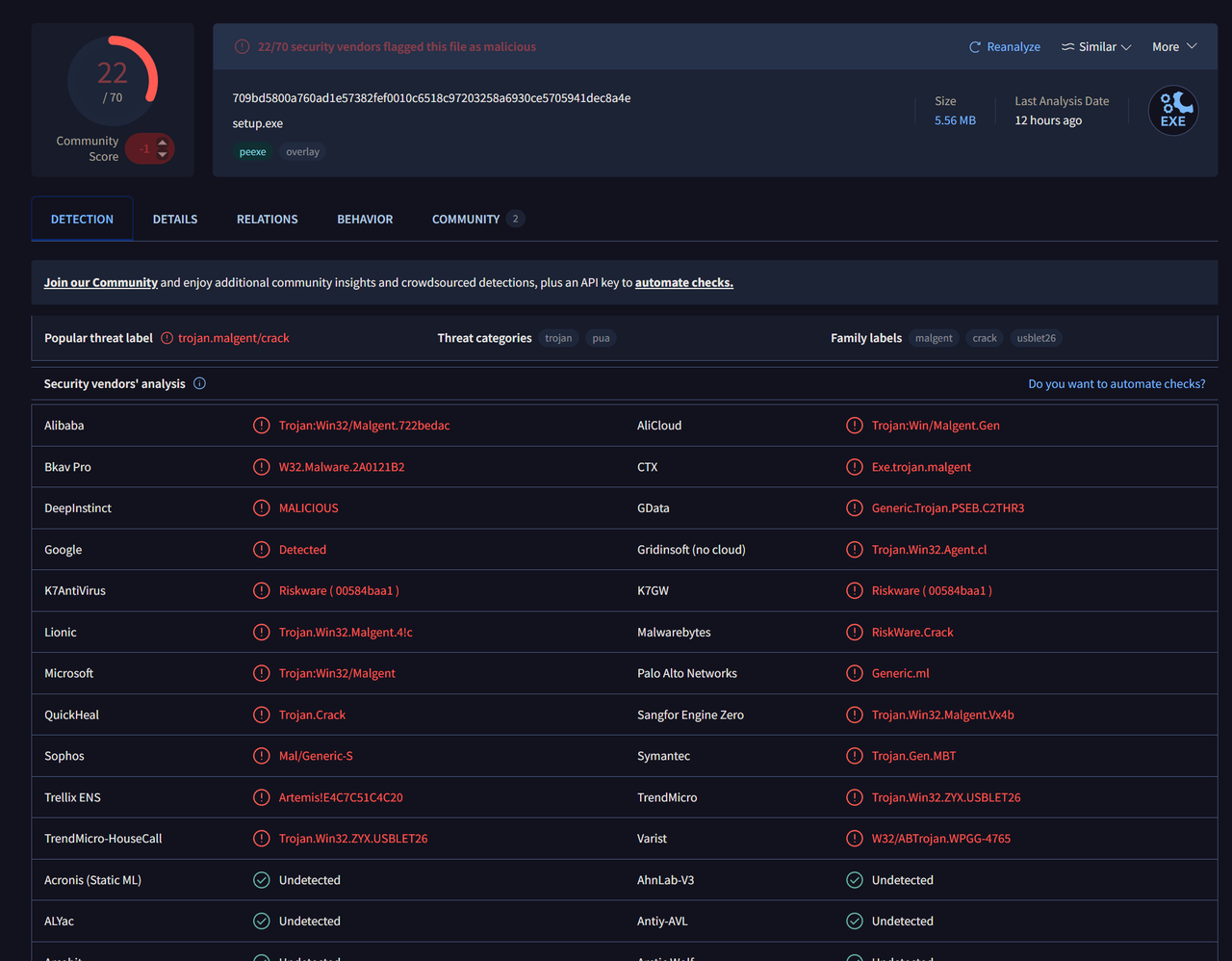Click the green check icon in Antiy-AVL row
This screenshot has height=961, width=1232.
pyautogui.click(x=854, y=922)
